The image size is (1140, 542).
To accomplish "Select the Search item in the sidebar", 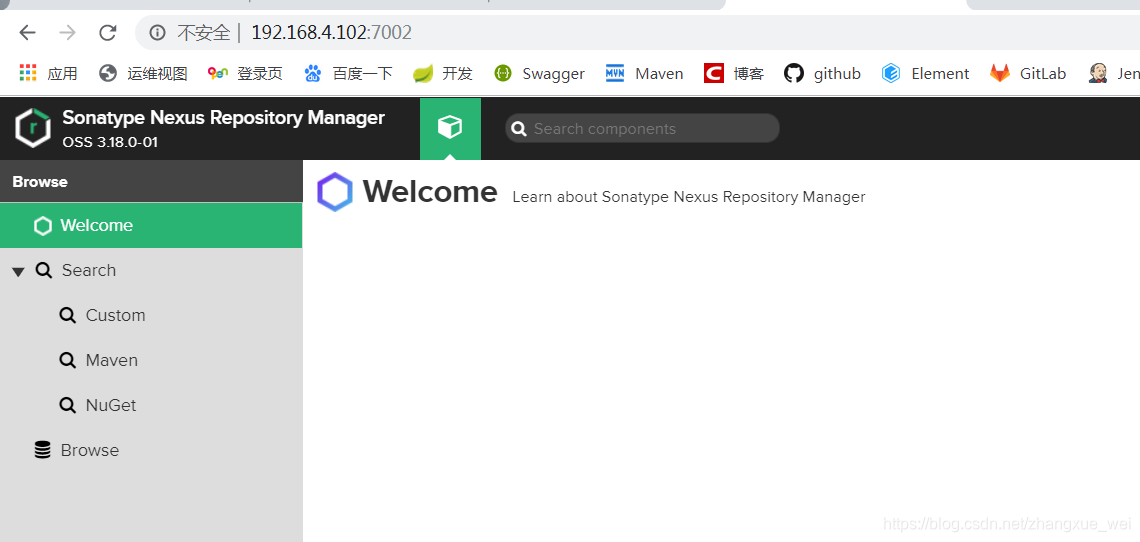I will pyautogui.click(x=151, y=271).
